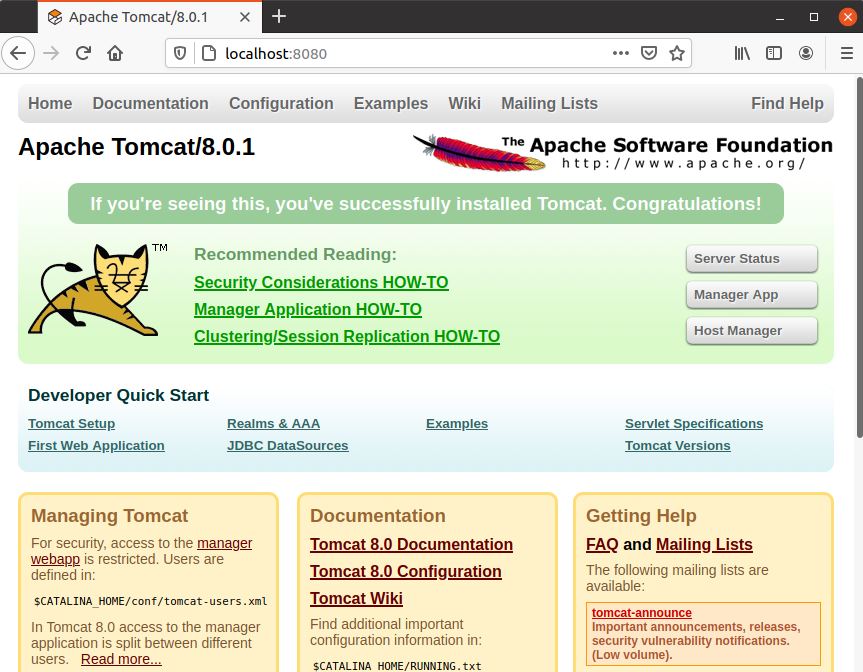Reload the current page

coord(83,53)
